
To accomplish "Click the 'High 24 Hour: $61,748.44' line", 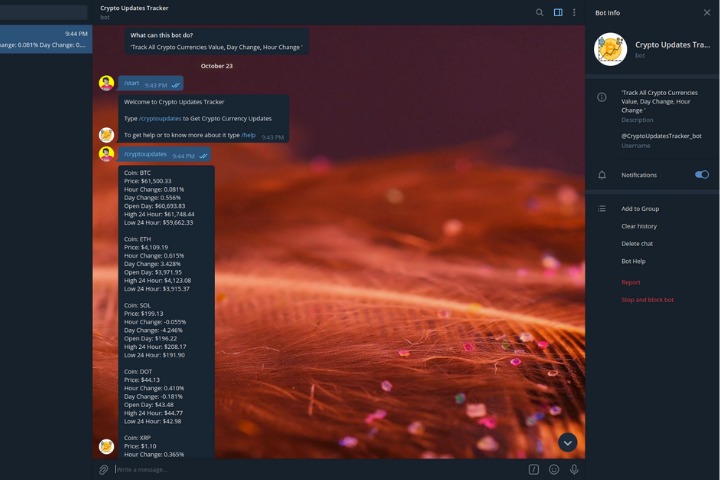I will pos(159,215).
